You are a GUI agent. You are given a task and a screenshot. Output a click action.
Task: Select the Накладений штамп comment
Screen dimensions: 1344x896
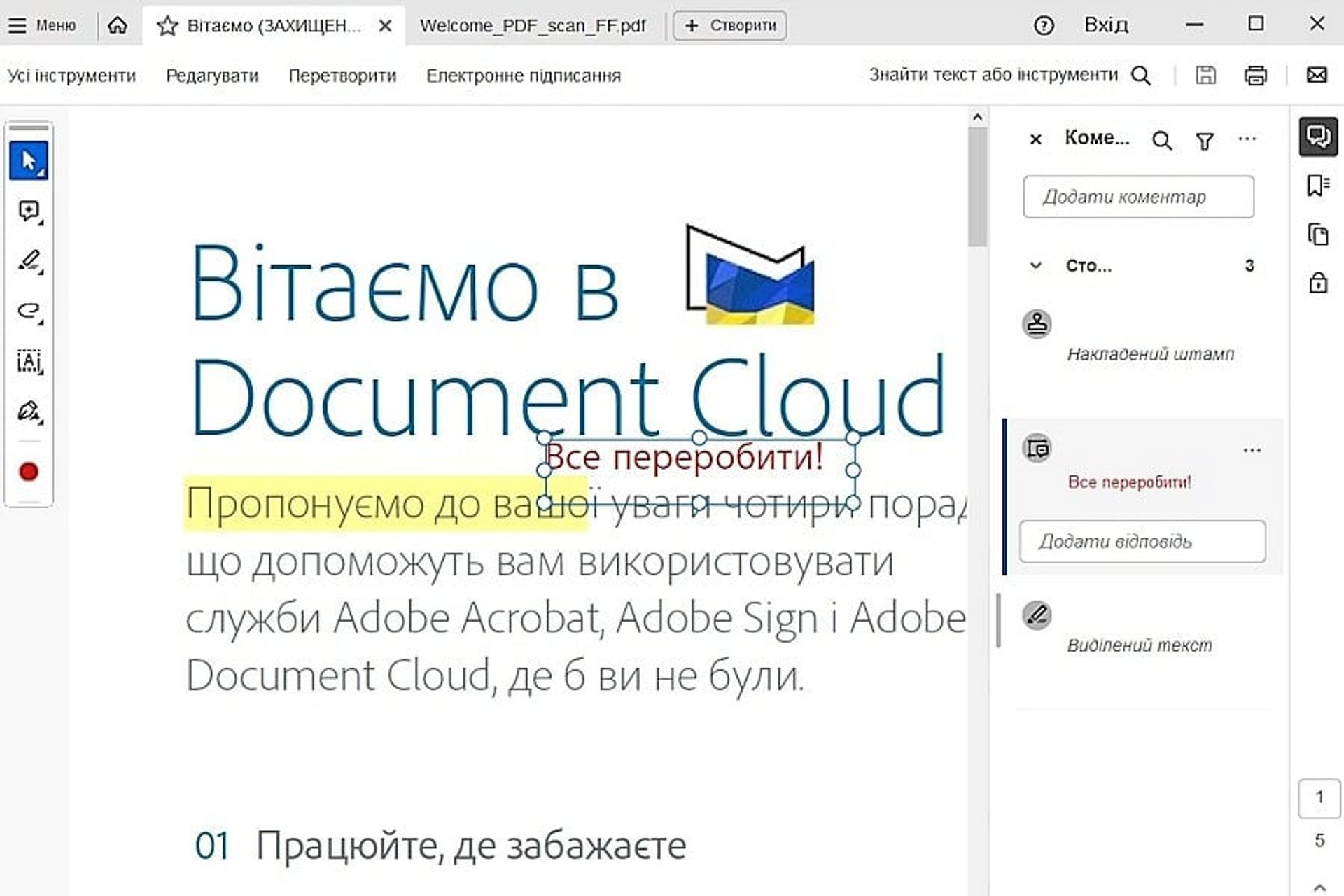[1150, 354]
